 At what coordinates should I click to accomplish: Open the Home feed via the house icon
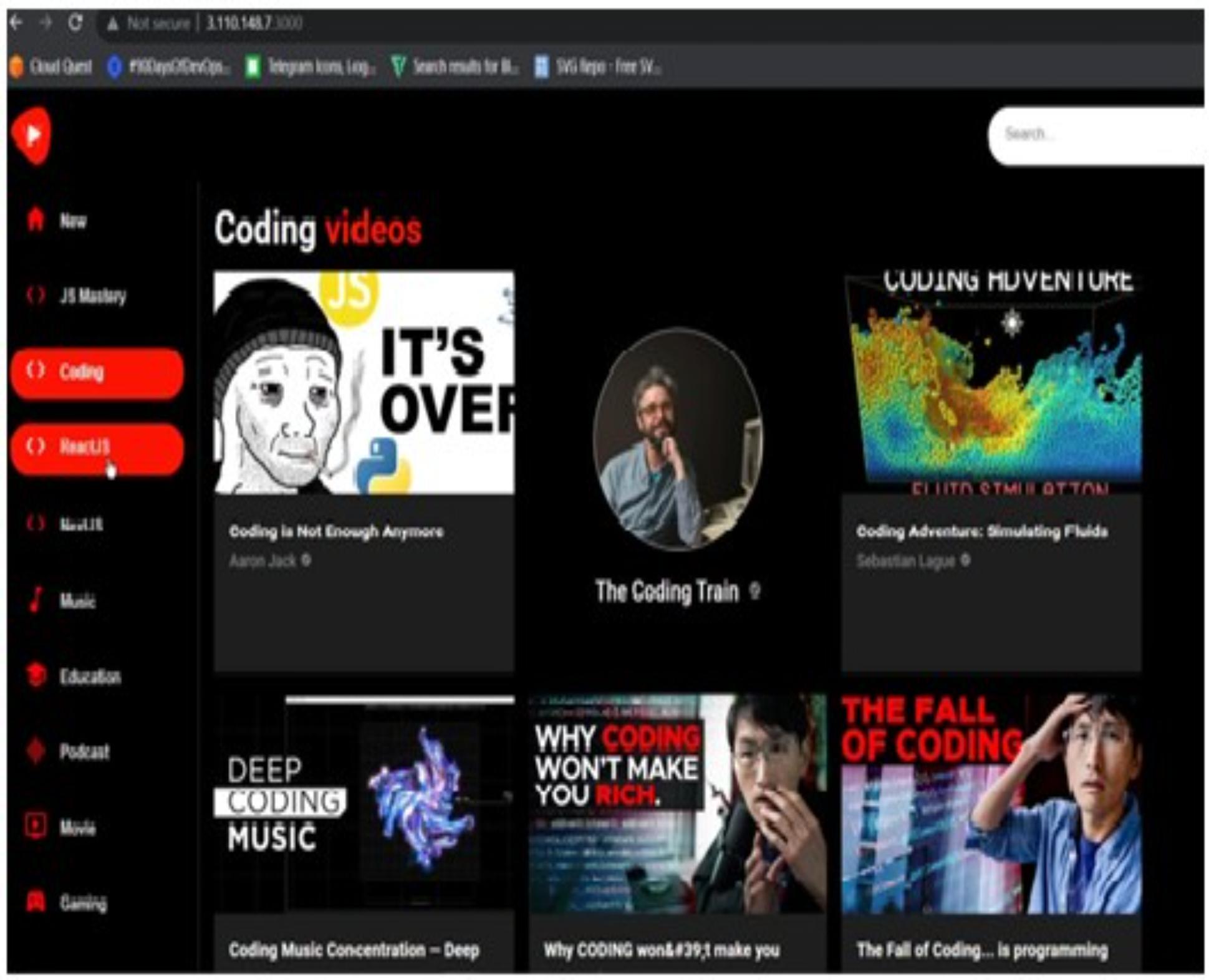click(36, 219)
